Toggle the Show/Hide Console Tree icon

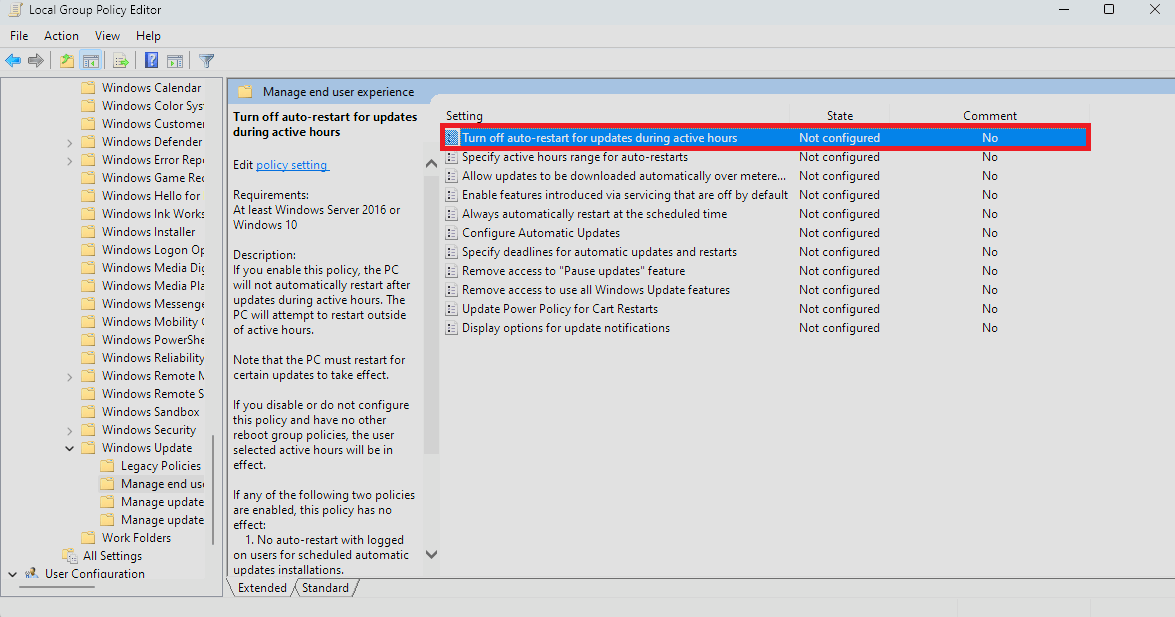(x=91, y=60)
